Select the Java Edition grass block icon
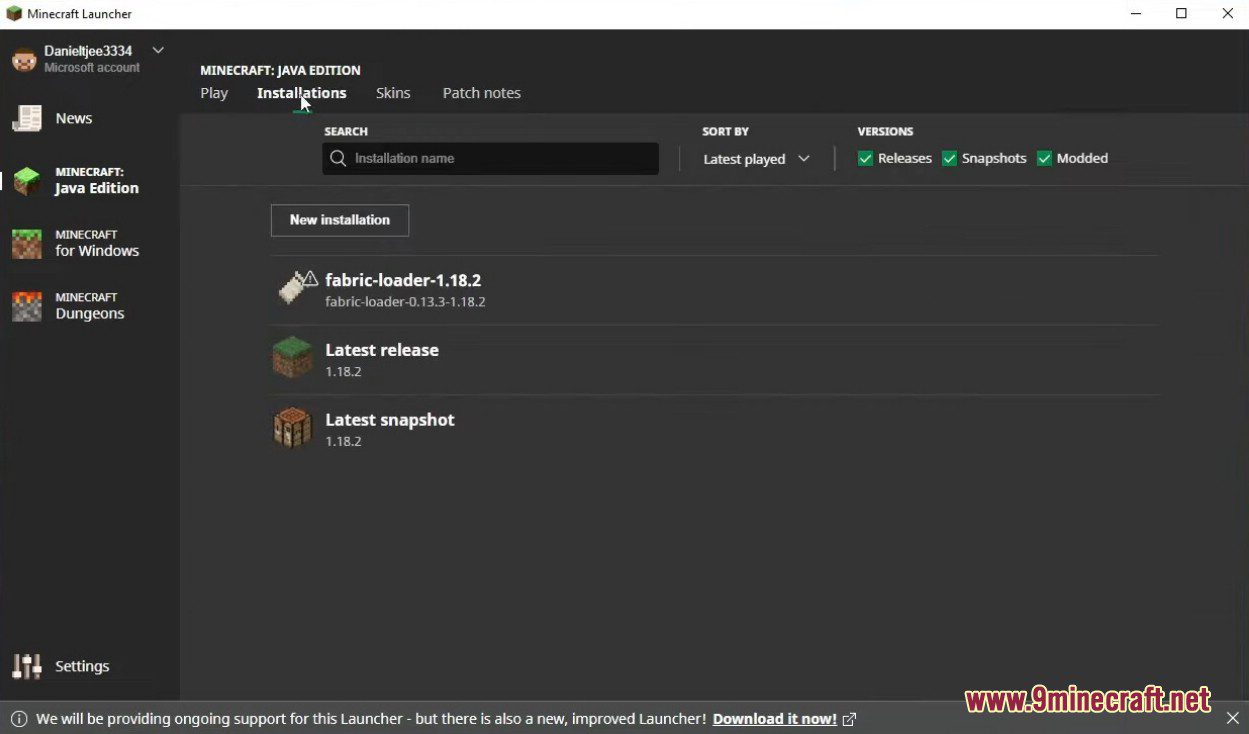This screenshot has height=734, width=1249. 27,181
